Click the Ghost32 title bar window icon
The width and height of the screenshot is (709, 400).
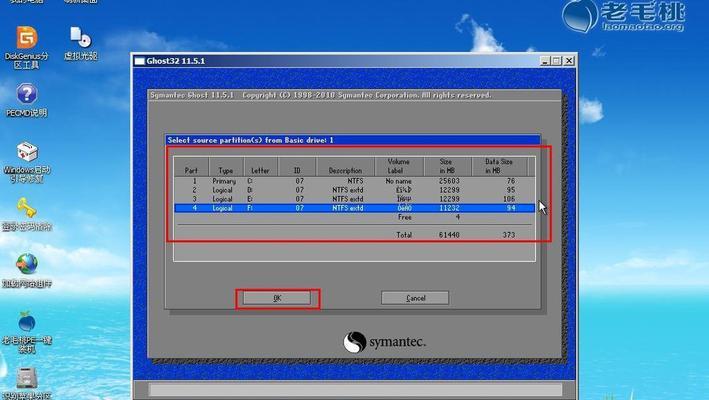pyautogui.click(x=140, y=61)
